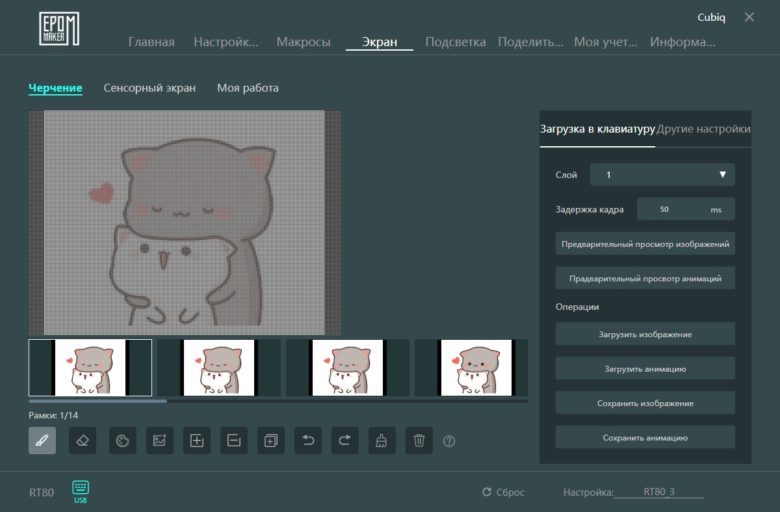The image size is (780, 512).
Task: Remove current frame with minus icon
Action: coord(234,440)
